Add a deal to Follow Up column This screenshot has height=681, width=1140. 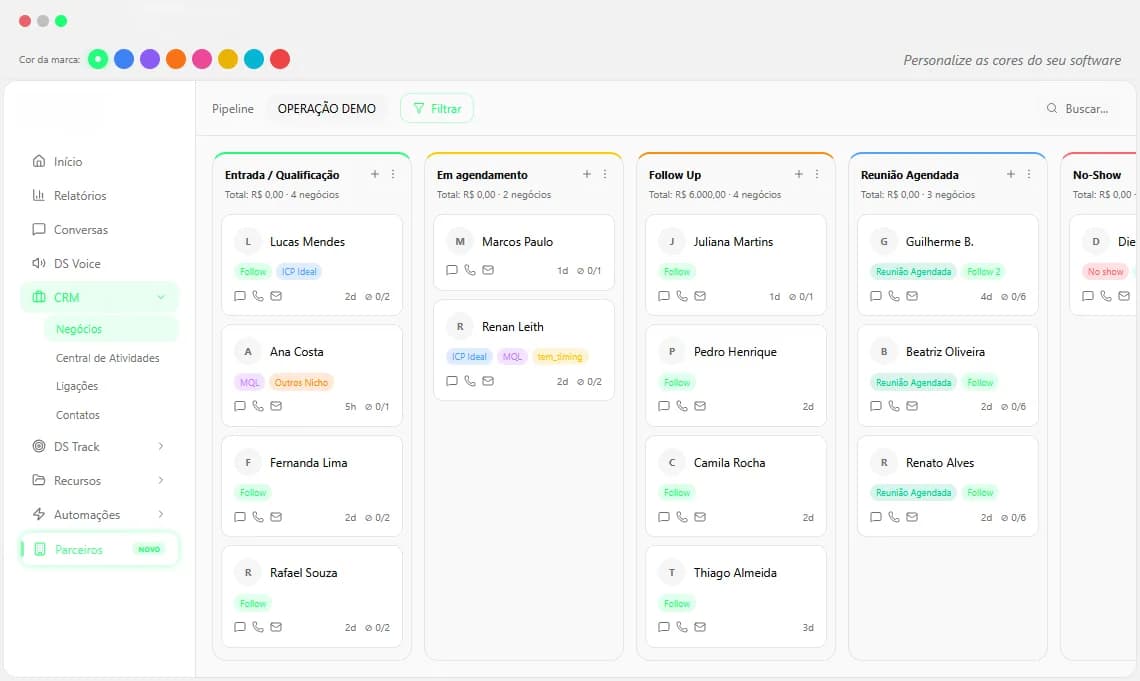point(798,174)
